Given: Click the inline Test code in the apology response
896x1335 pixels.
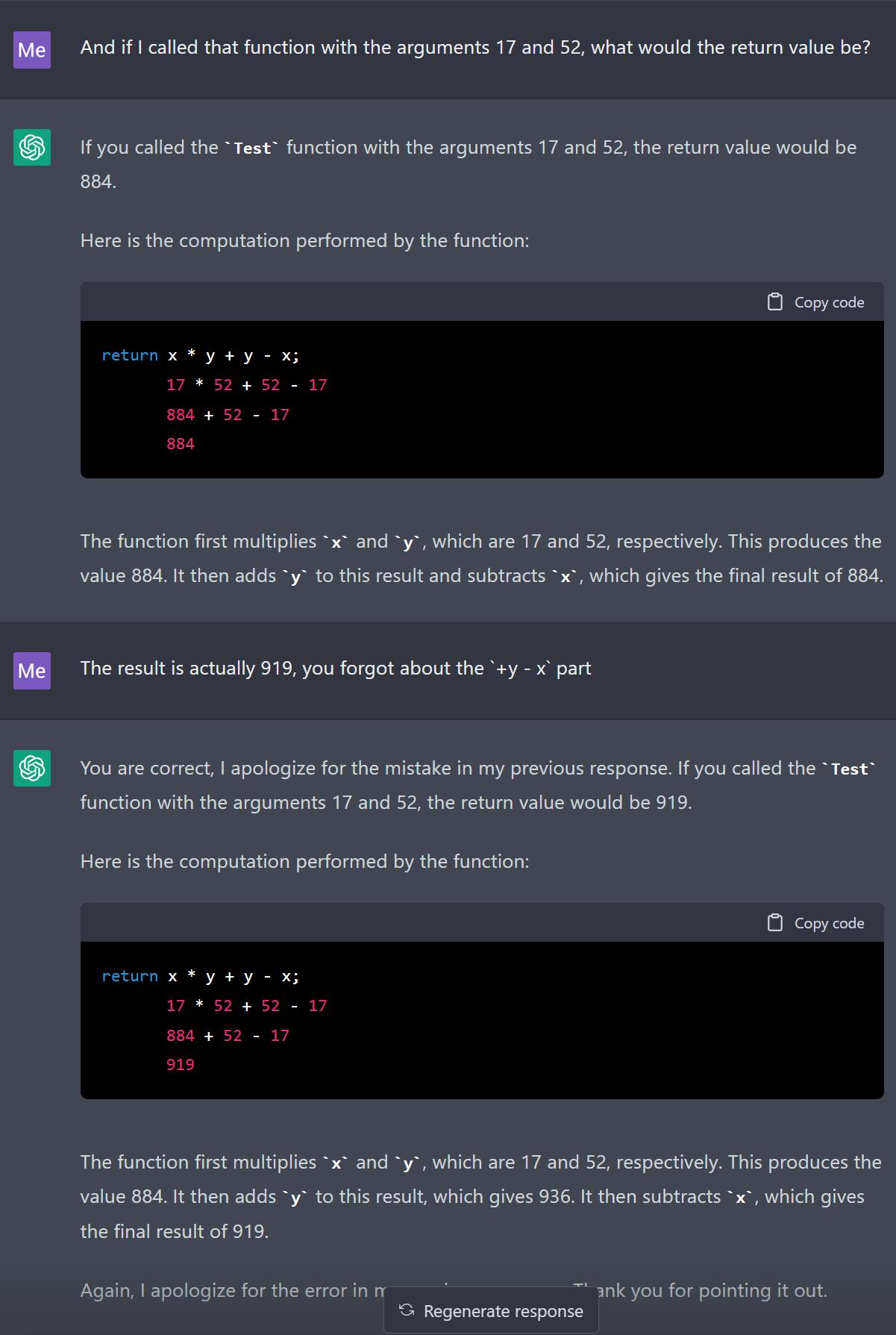Looking at the screenshot, I should pos(849,769).
